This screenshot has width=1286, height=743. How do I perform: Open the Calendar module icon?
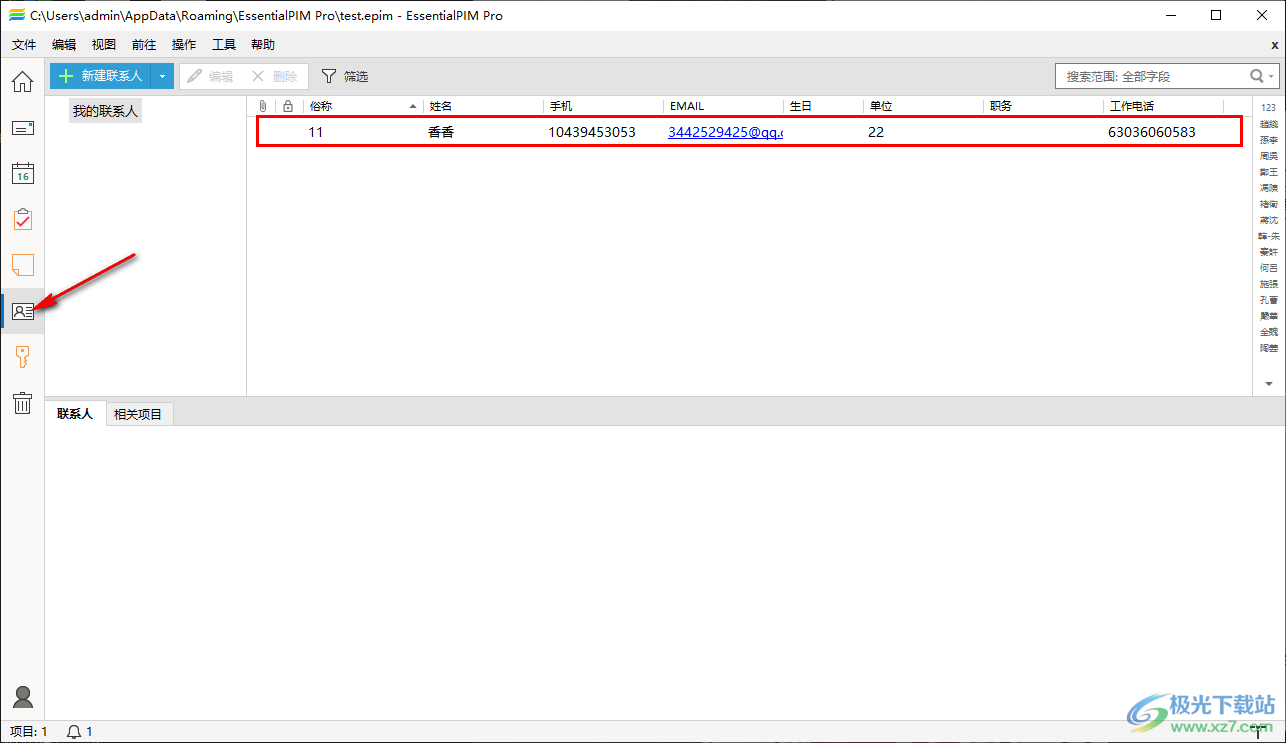pyautogui.click(x=22, y=173)
